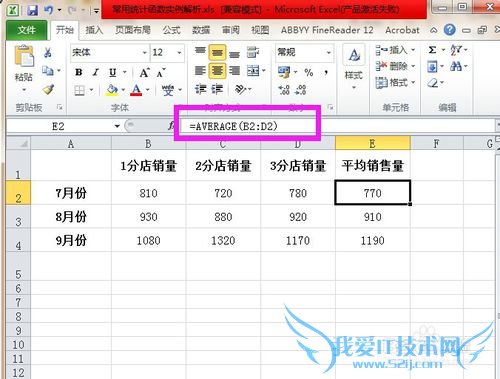Click the Decrease Indent icon
This screenshot has height=379, width=500.
200,89
